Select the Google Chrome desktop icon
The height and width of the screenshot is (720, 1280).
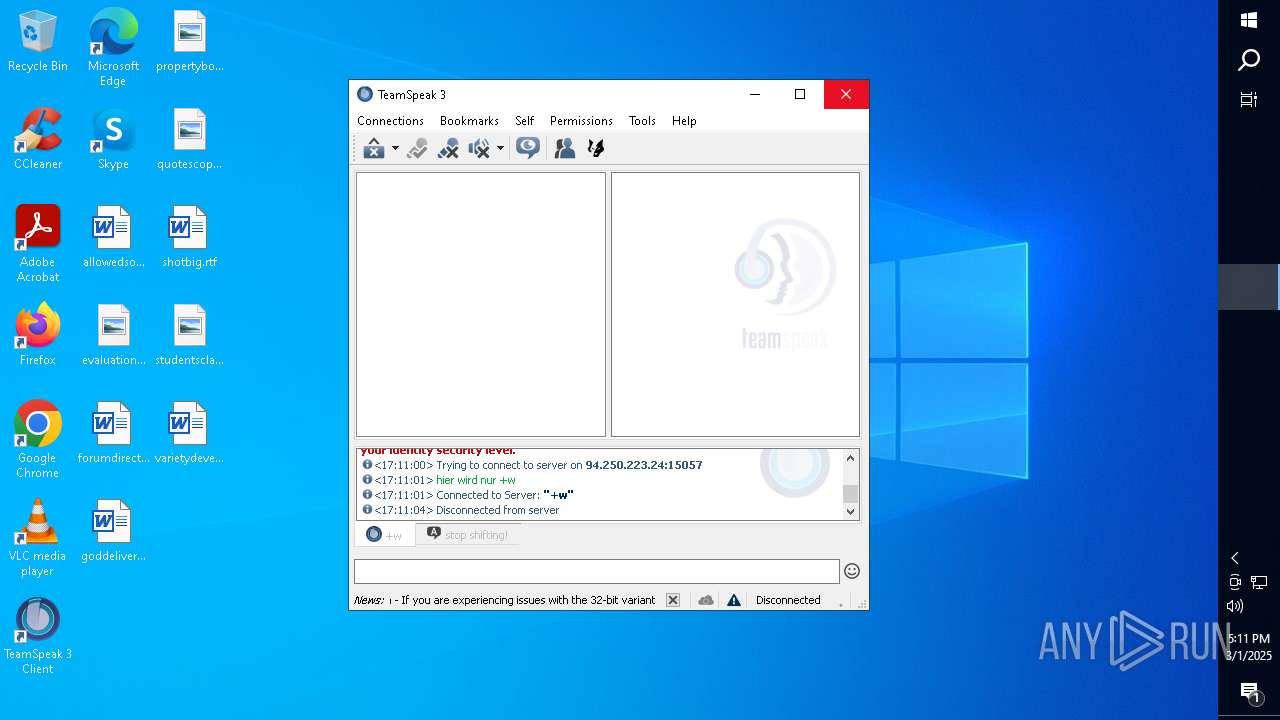[x=38, y=440]
